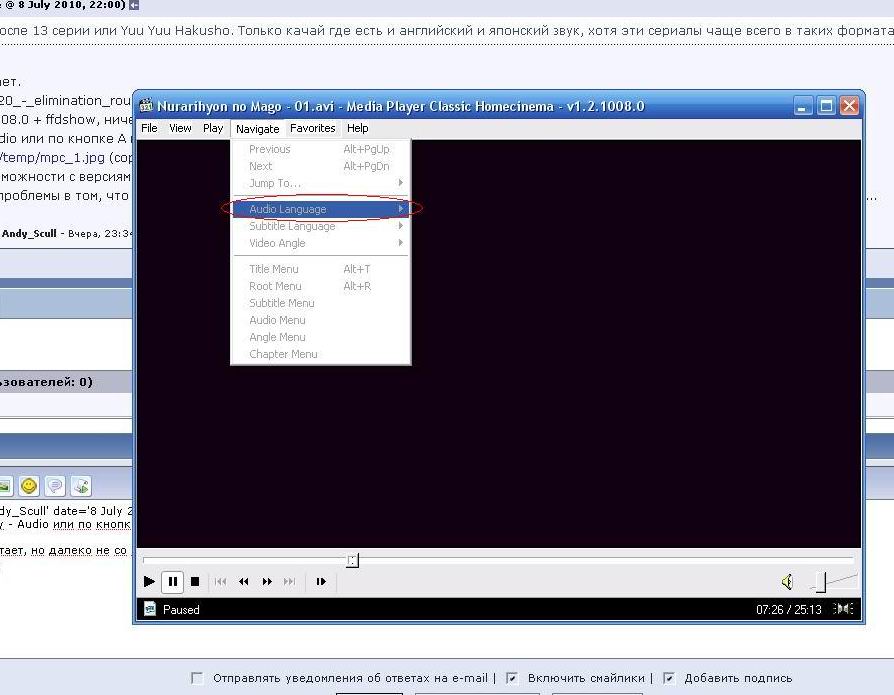894x695 pixels.
Task: Toggle add signature checkbox
Action: tap(669, 678)
